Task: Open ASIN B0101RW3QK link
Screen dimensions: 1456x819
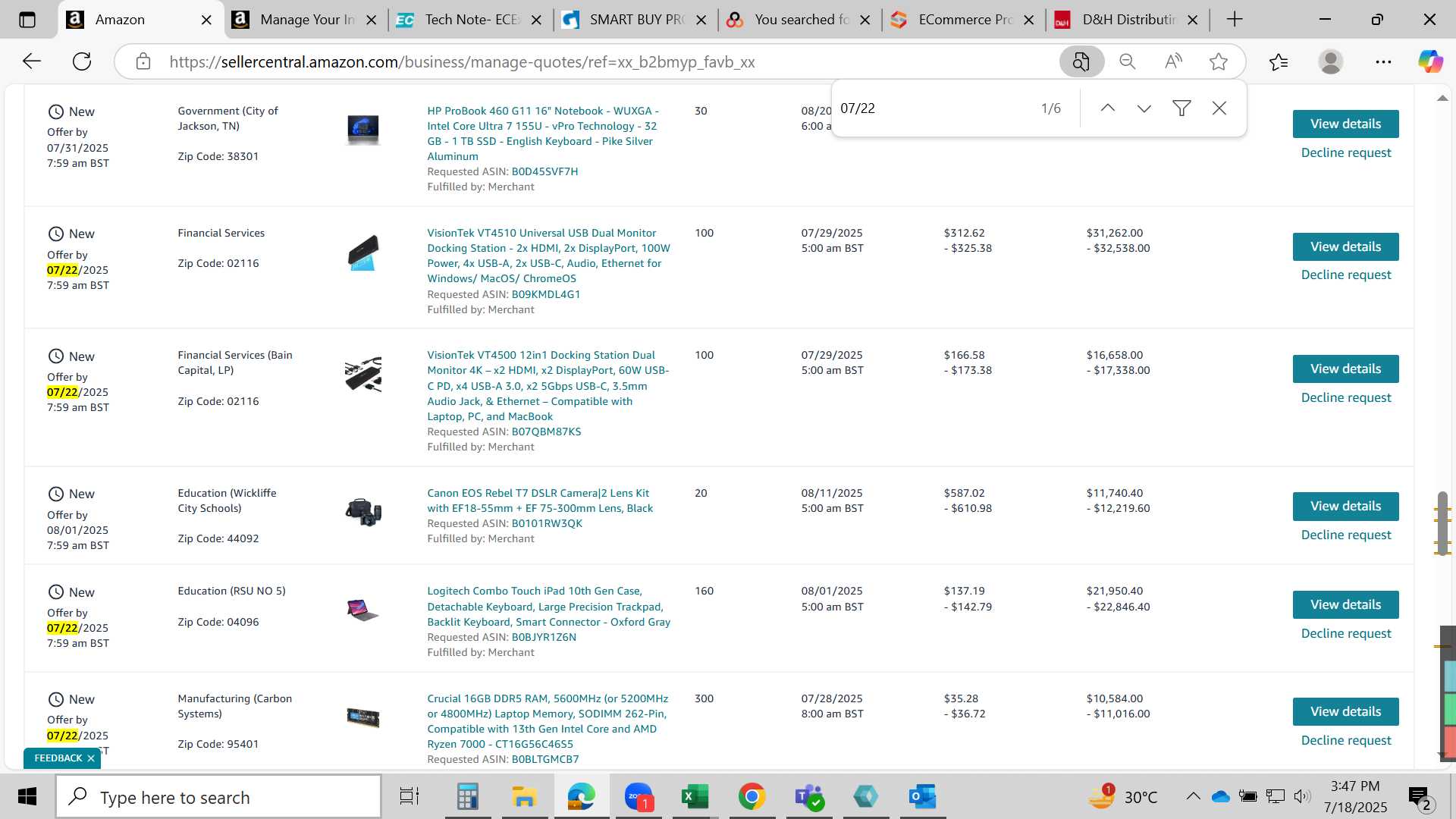Action: click(x=547, y=524)
